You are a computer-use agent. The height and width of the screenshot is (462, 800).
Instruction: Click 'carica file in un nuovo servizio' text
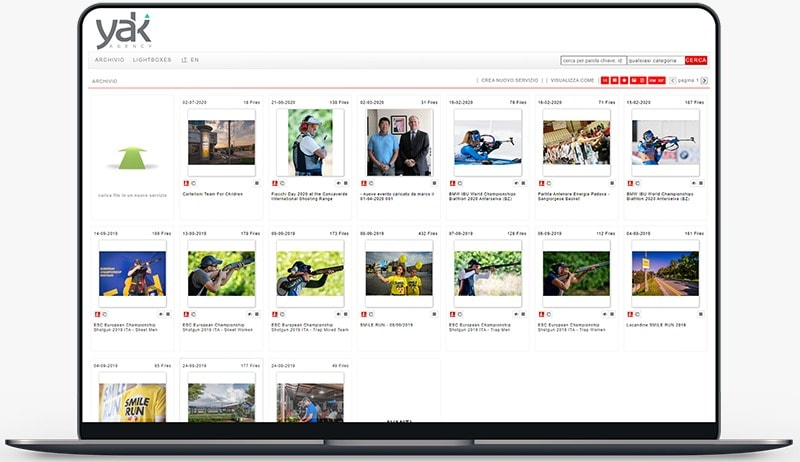(132, 195)
